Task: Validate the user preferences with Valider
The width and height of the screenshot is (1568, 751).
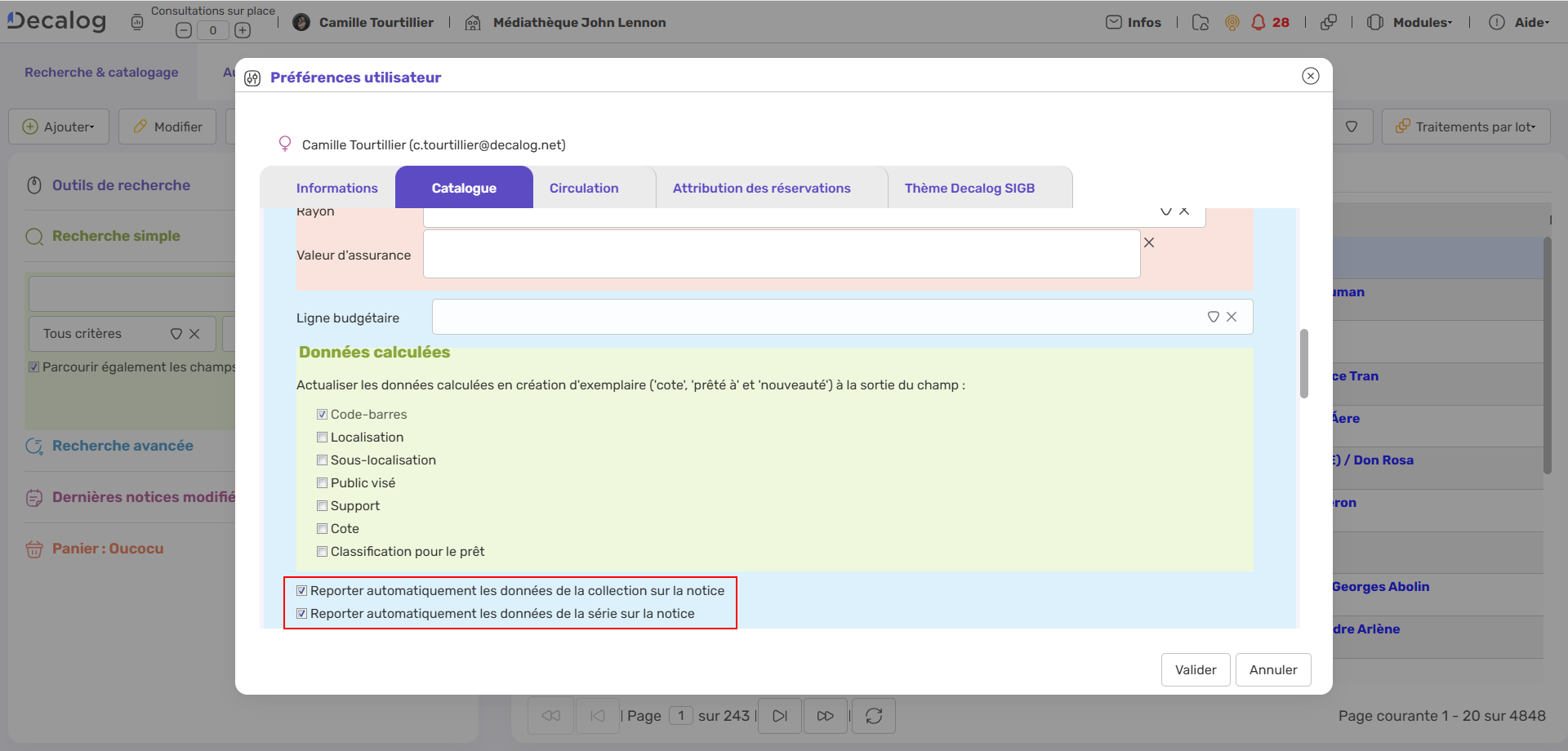Action: 1195,669
